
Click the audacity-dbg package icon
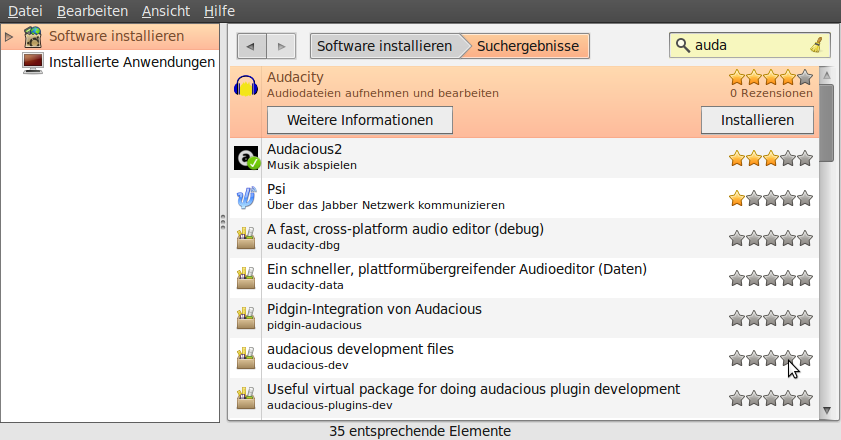[x=246, y=238]
